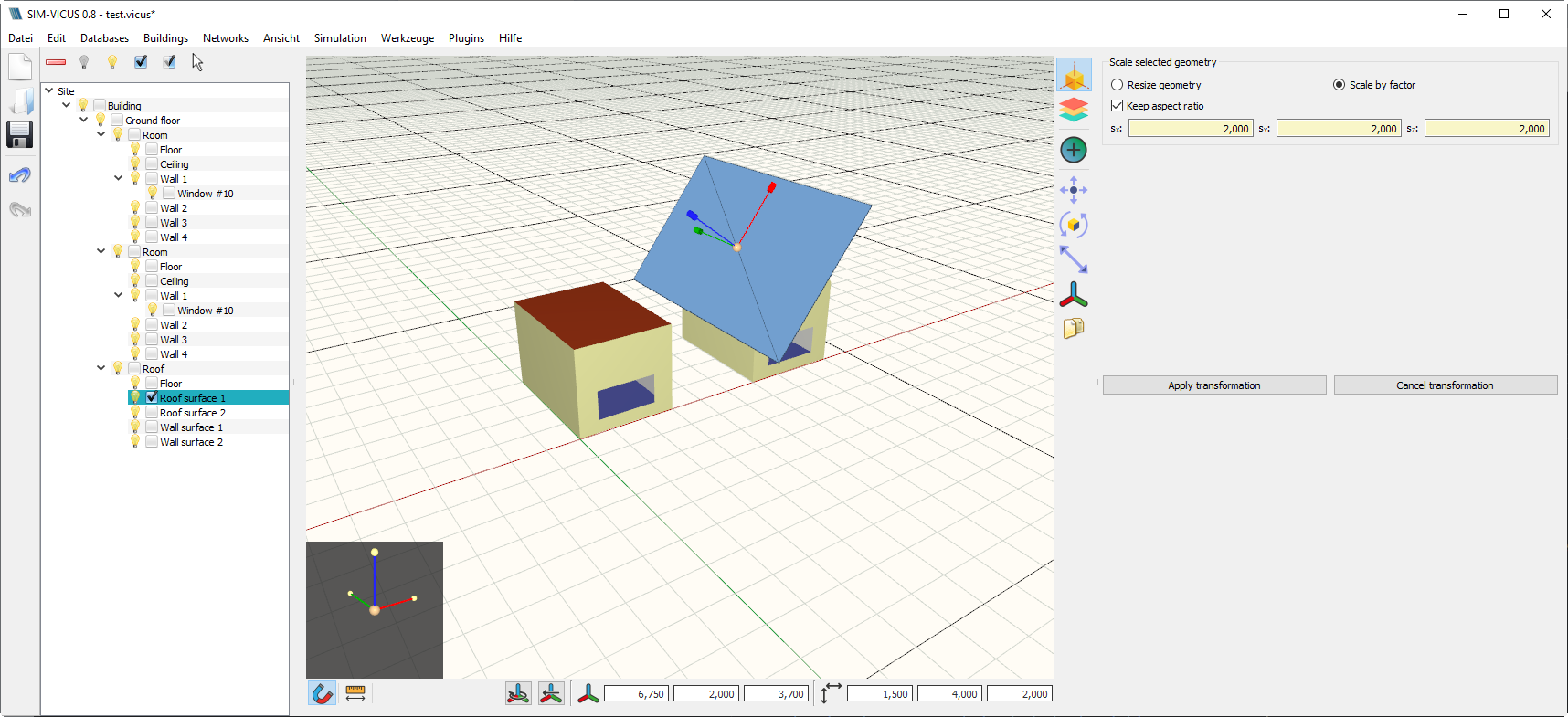This screenshot has width=1568, height=717.
Task: Select the Floor item under Roof
Action: 171,384
